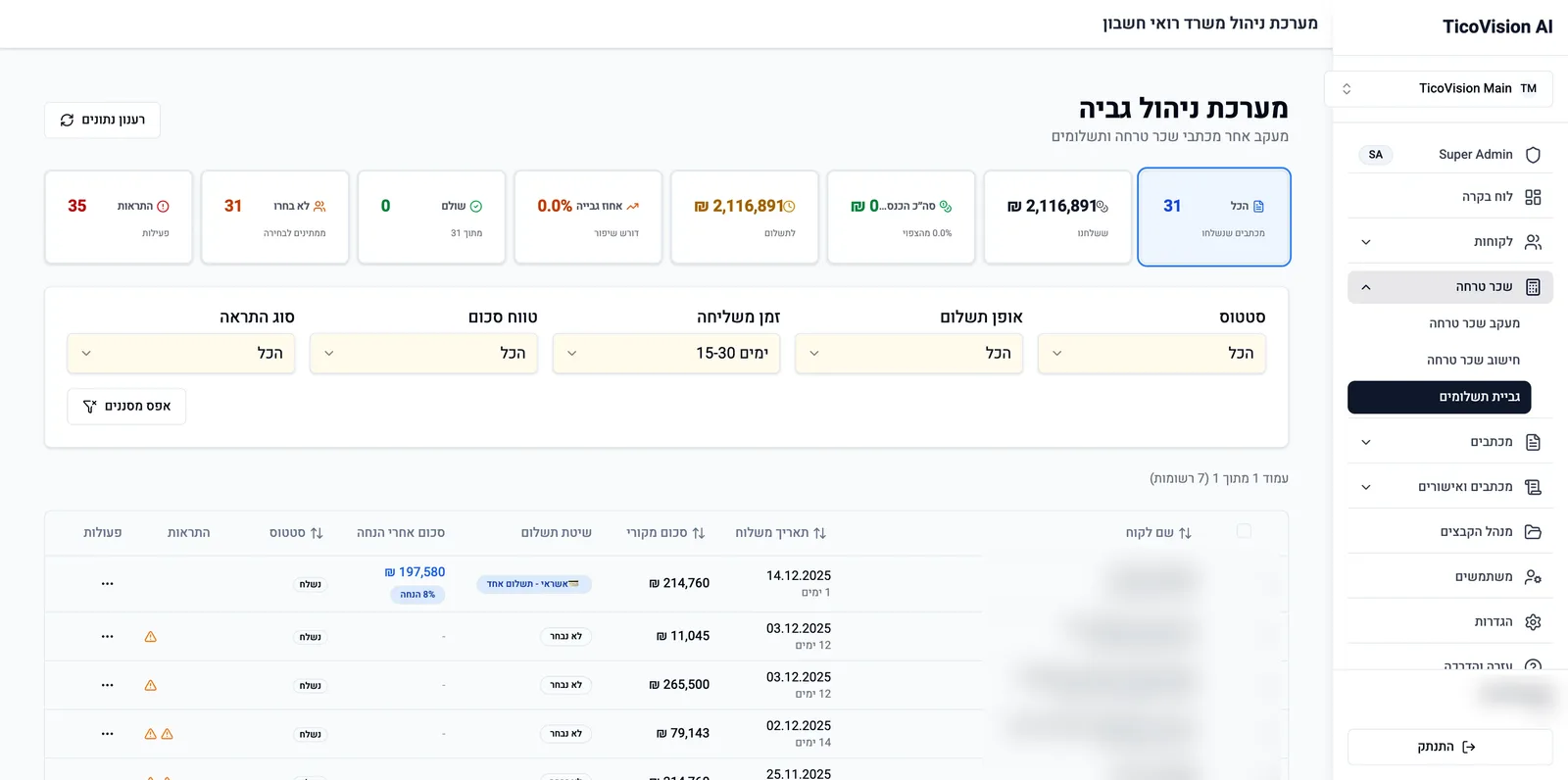Click warning triangle in the 11,045 row
1568x780 pixels.
(150, 637)
